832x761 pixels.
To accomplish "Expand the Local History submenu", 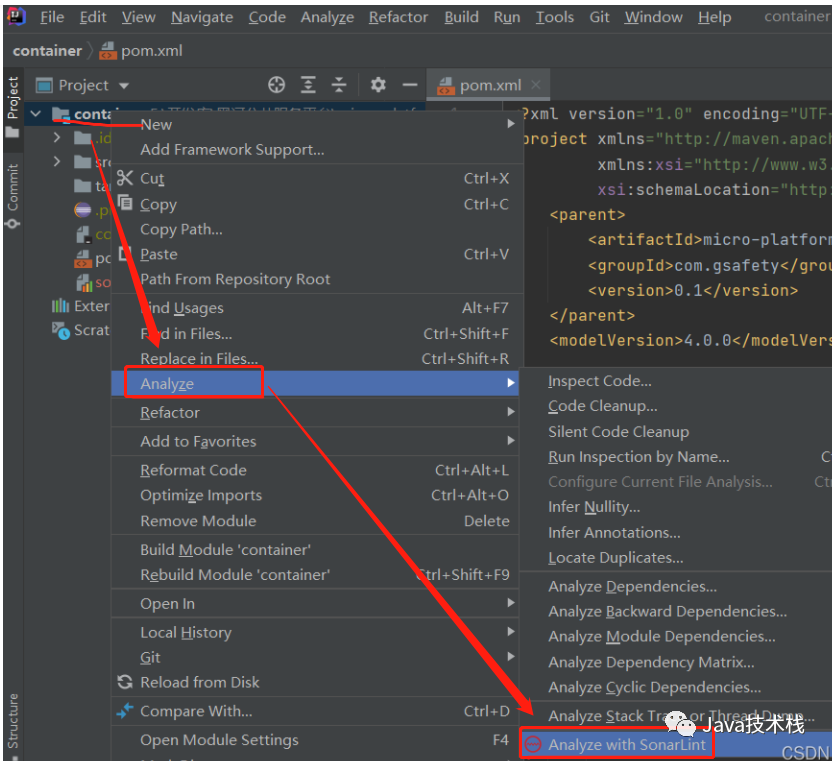I will 314,632.
